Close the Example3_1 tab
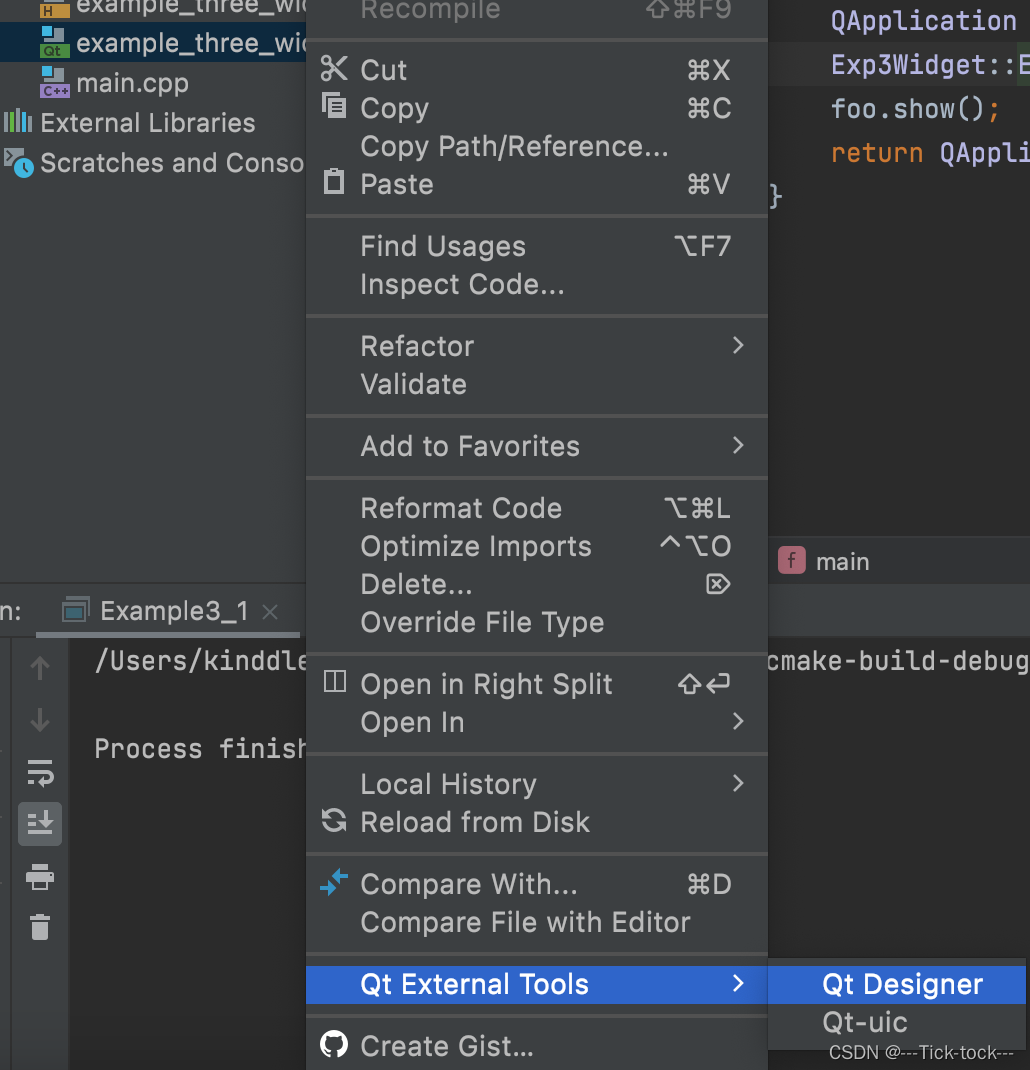The image size is (1030, 1070). coord(269,611)
